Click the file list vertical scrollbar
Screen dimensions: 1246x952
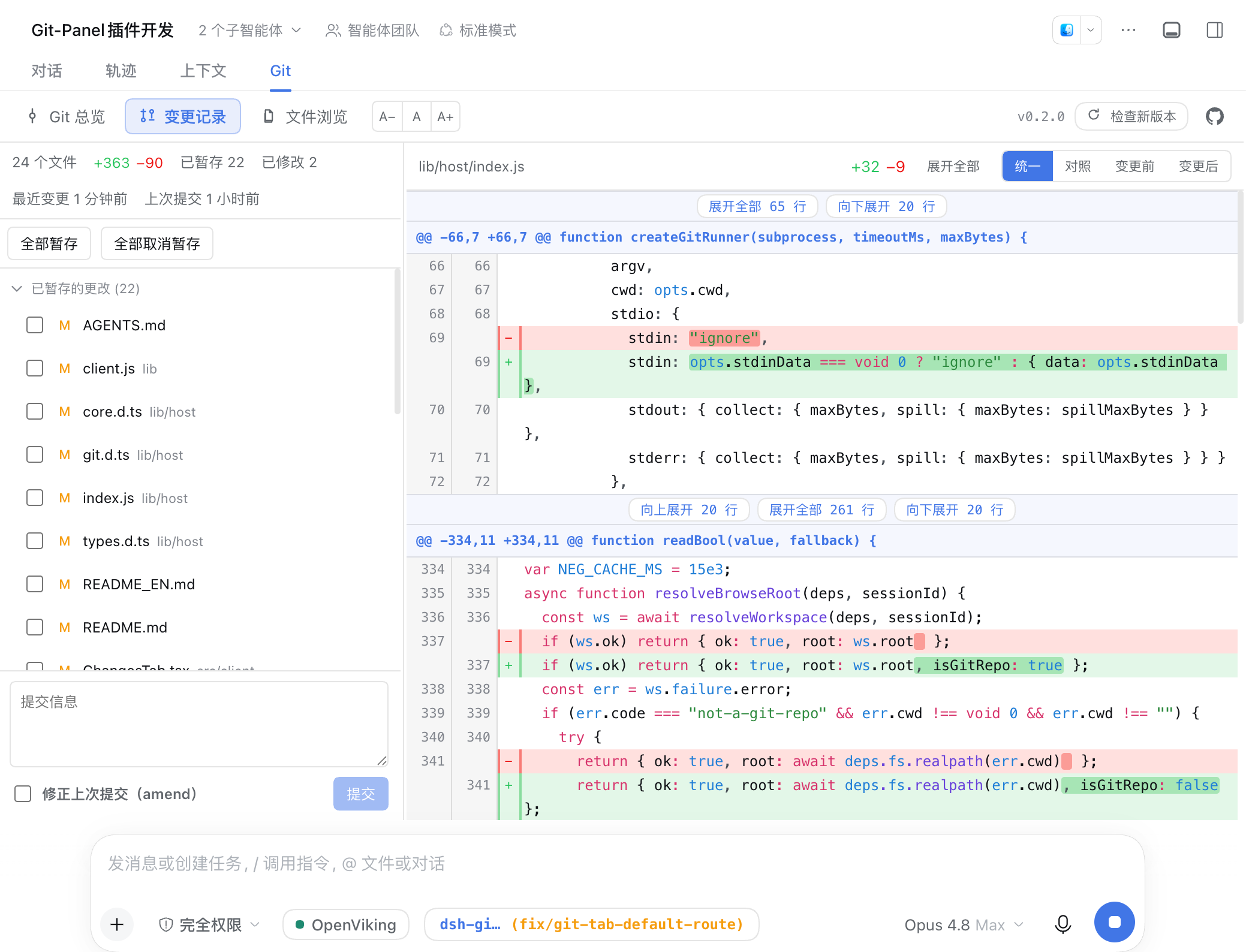tap(397, 342)
